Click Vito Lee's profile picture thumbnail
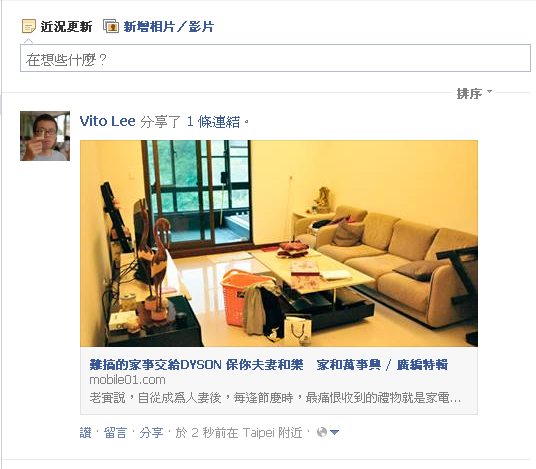 click(45, 136)
